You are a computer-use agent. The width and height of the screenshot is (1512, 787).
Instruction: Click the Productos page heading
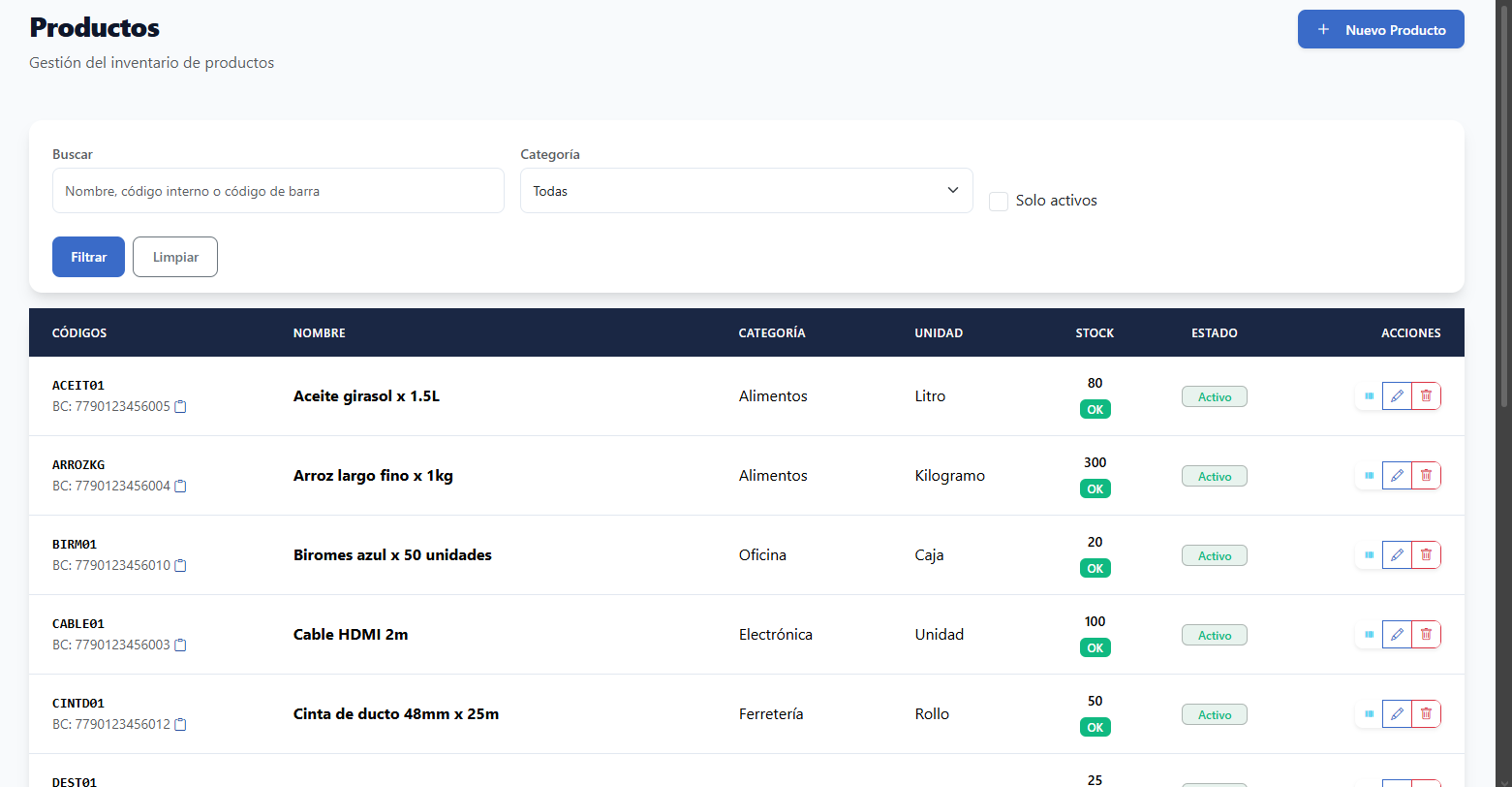(95, 27)
